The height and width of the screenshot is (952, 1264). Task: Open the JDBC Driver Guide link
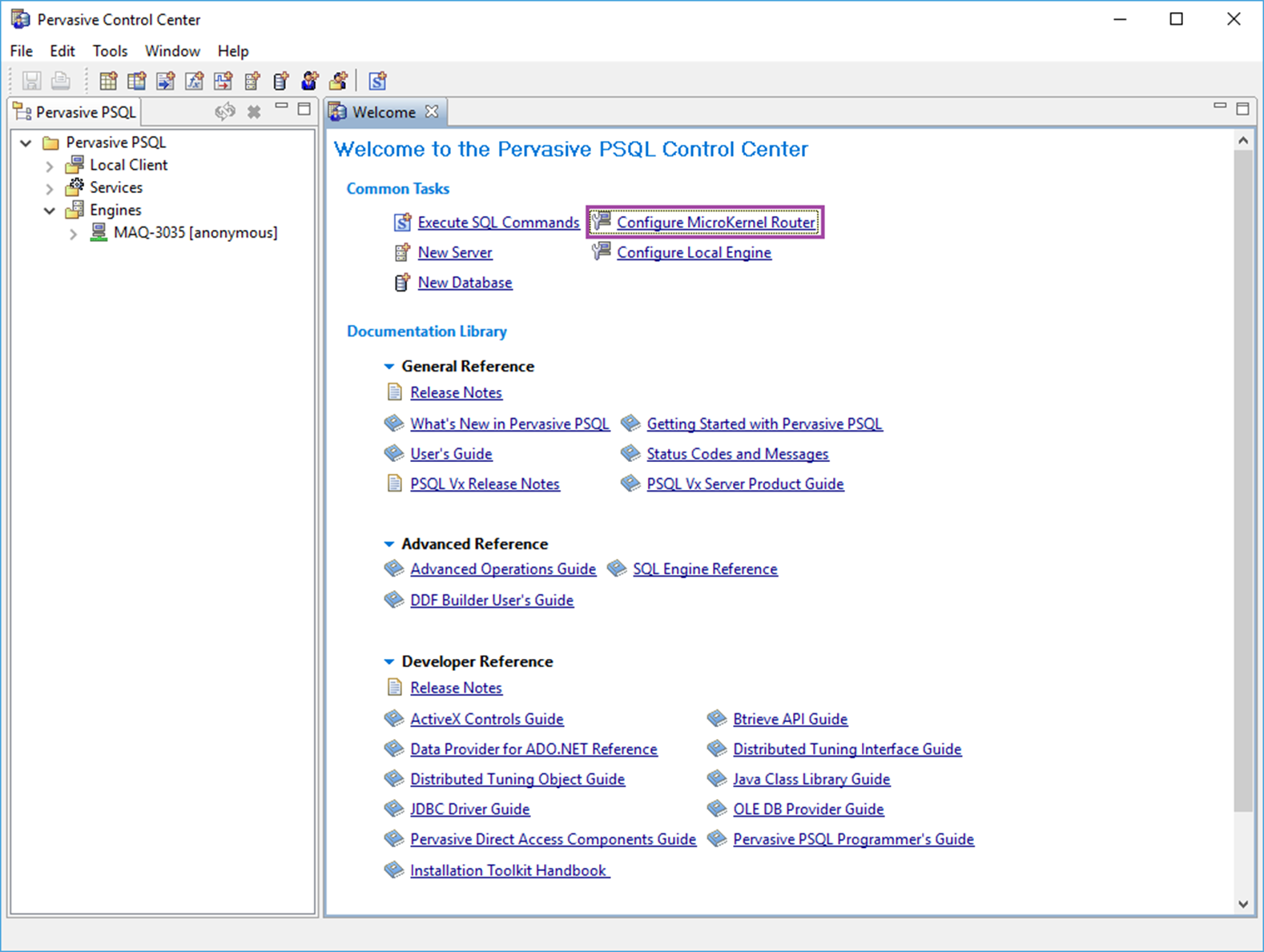(469, 809)
